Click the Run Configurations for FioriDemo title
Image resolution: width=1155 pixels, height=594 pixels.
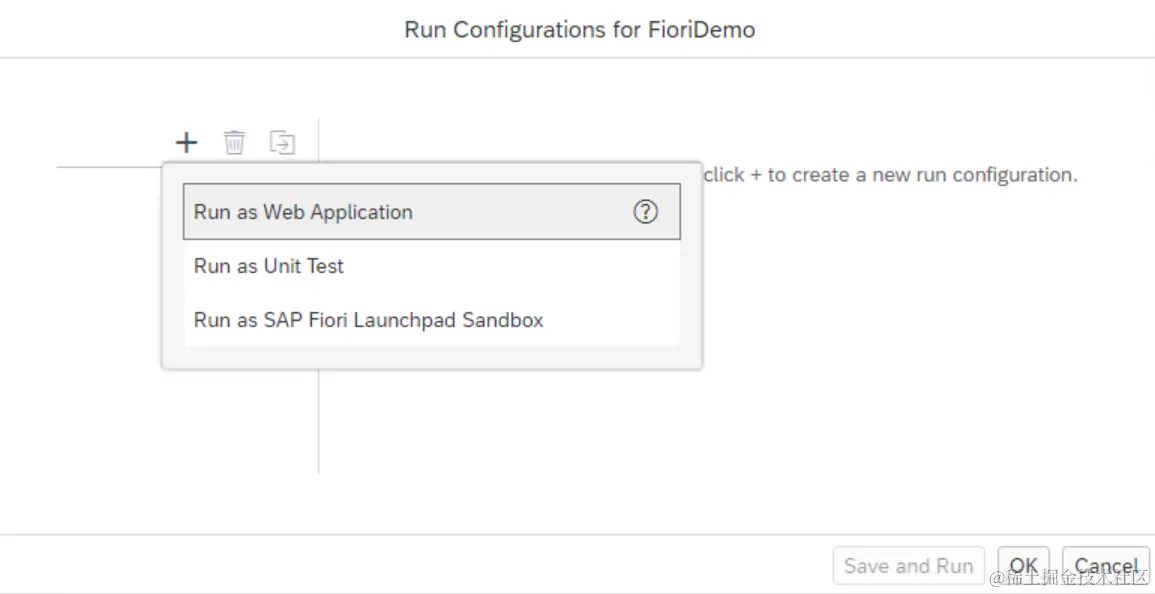(579, 30)
